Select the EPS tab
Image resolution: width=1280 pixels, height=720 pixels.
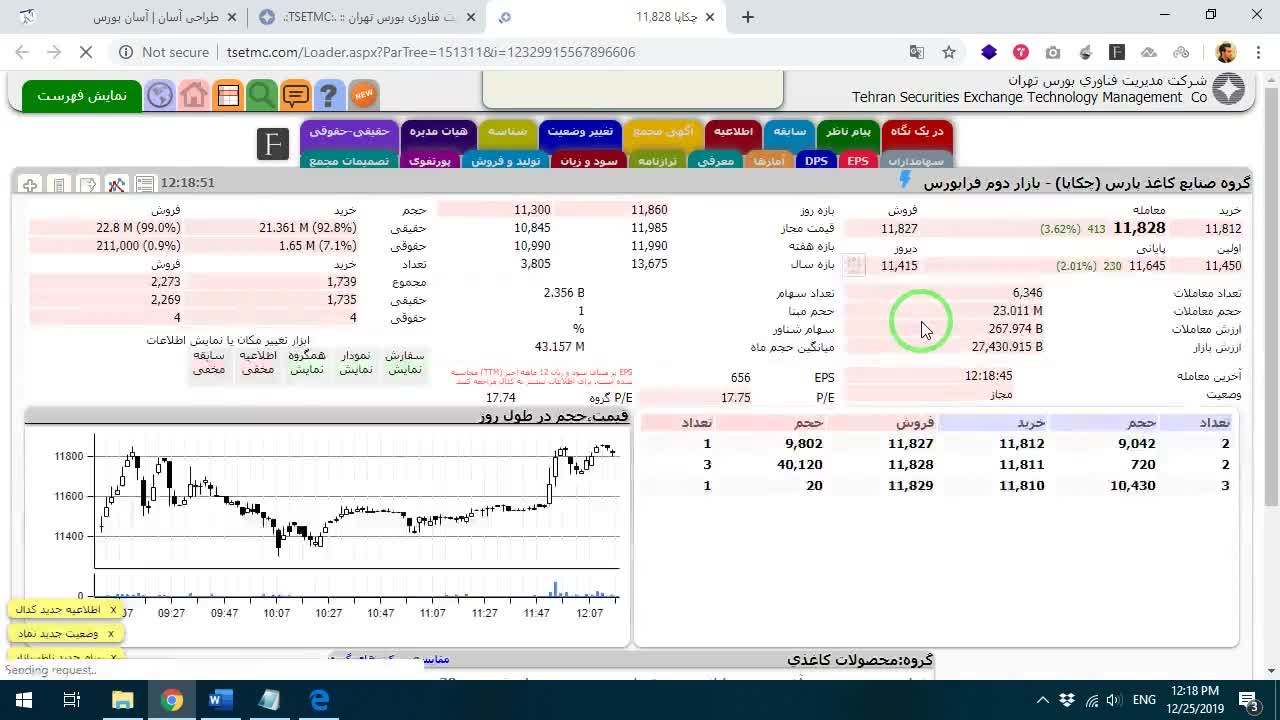858,160
